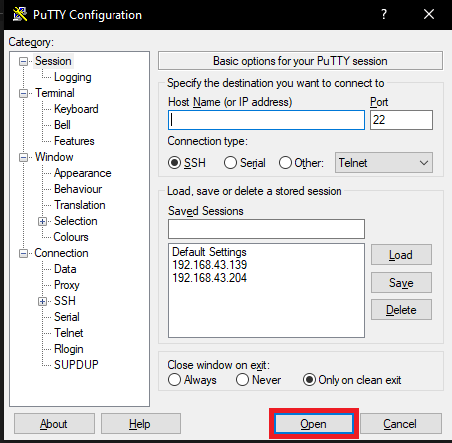This screenshot has height=443, width=452.
Task: Open the SUPDUP settings category
Action: [76, 365]
